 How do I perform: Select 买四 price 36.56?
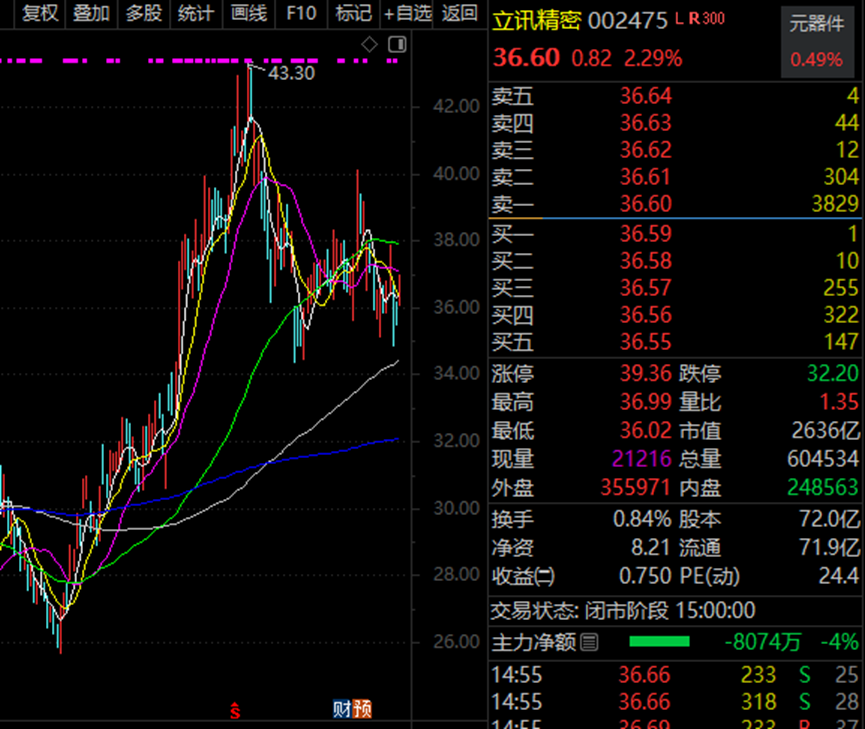pyautogui.click(x=645, y=315)
